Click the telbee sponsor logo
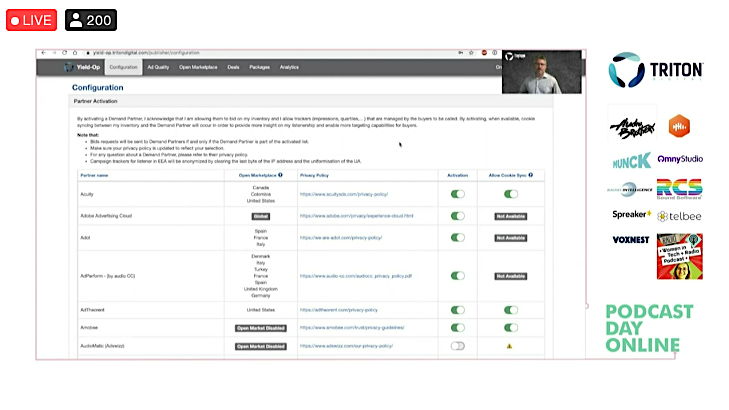The height and width of the screenshot is (410, 729). [679, 216]
